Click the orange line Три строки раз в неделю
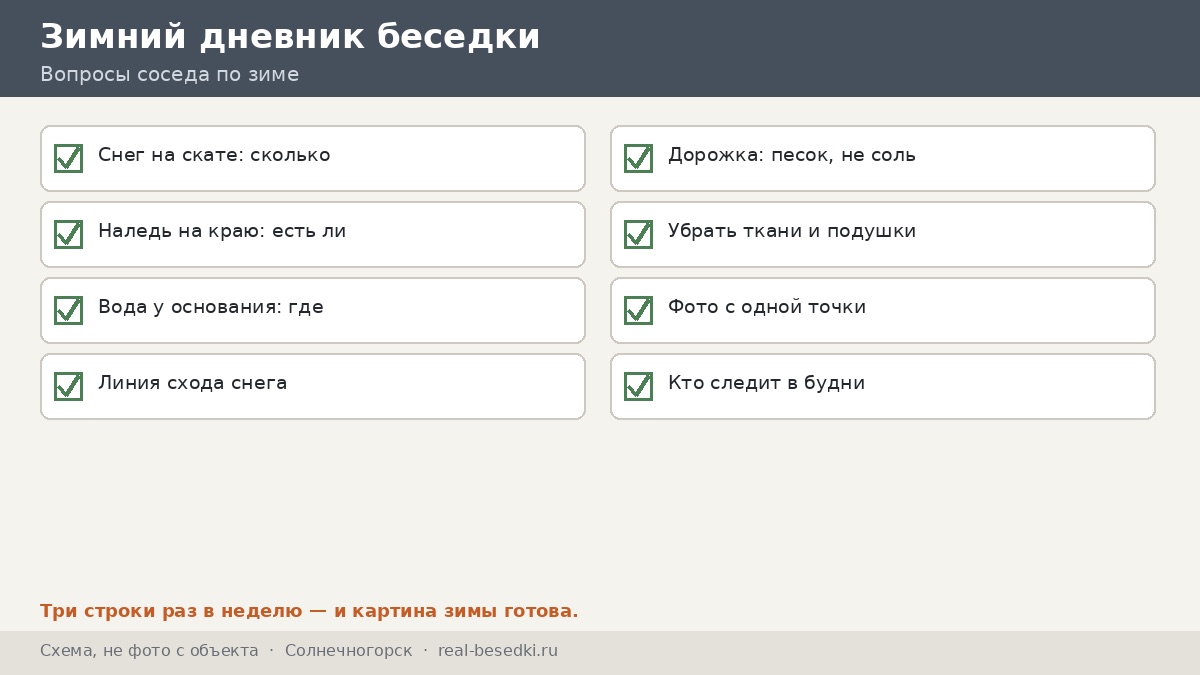Image resolution: width=1200 pixels, height=675 pixels. 309,611
